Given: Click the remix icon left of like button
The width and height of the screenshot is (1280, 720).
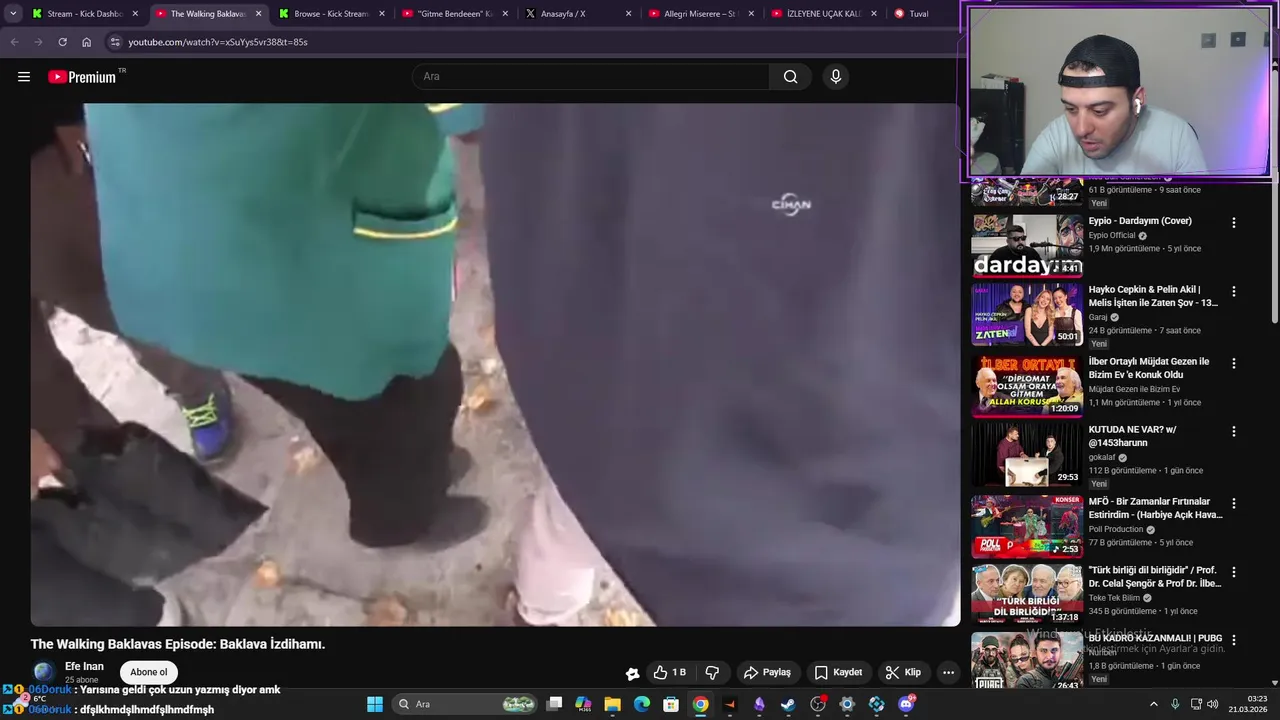Looking at the screenshot, I should (632, 673).
